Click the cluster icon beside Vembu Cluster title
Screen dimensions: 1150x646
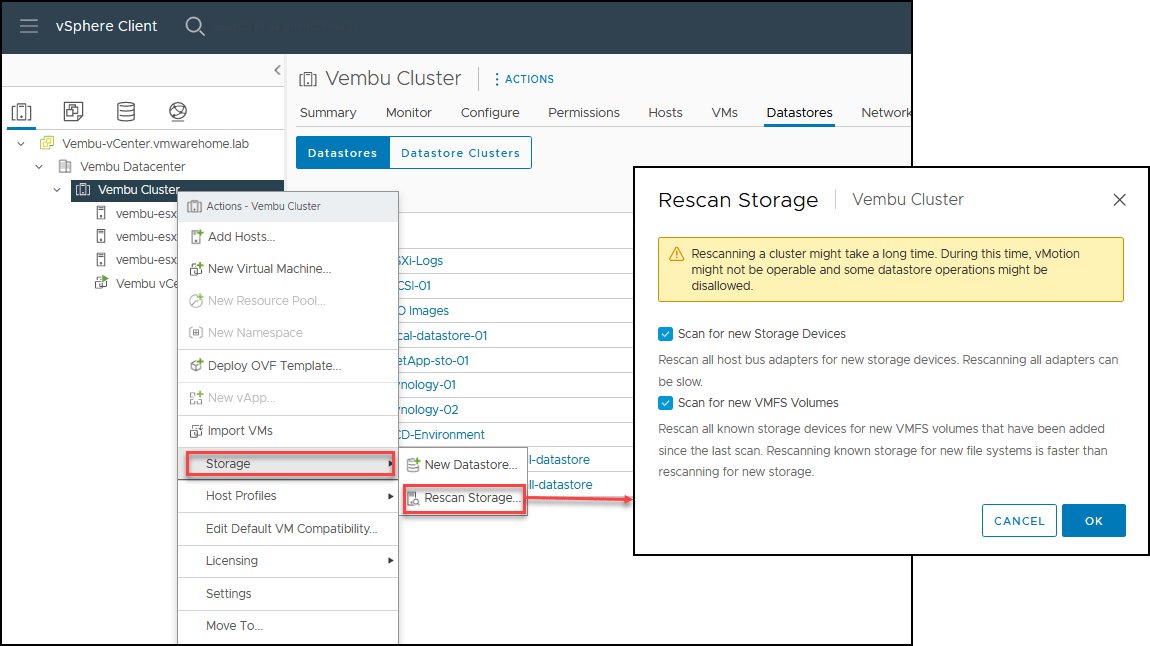pos(308,79)
